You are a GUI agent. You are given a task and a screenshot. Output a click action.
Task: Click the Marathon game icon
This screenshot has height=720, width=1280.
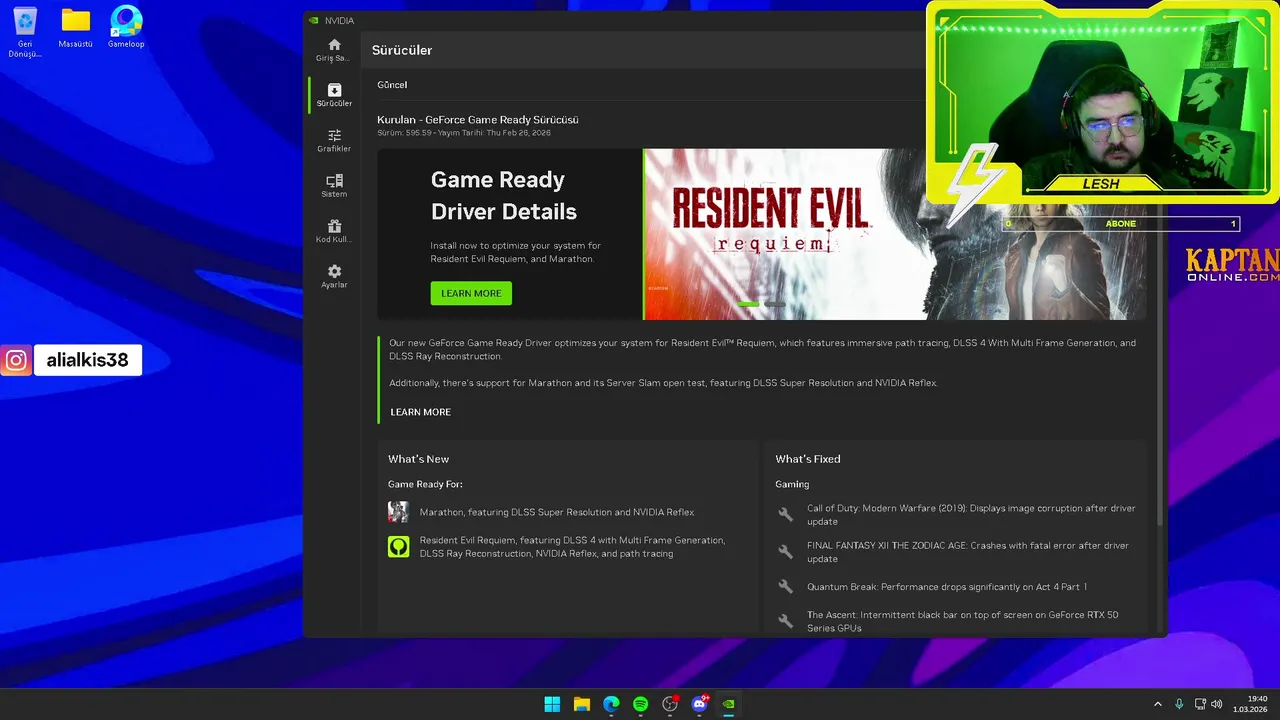point(398,512)
